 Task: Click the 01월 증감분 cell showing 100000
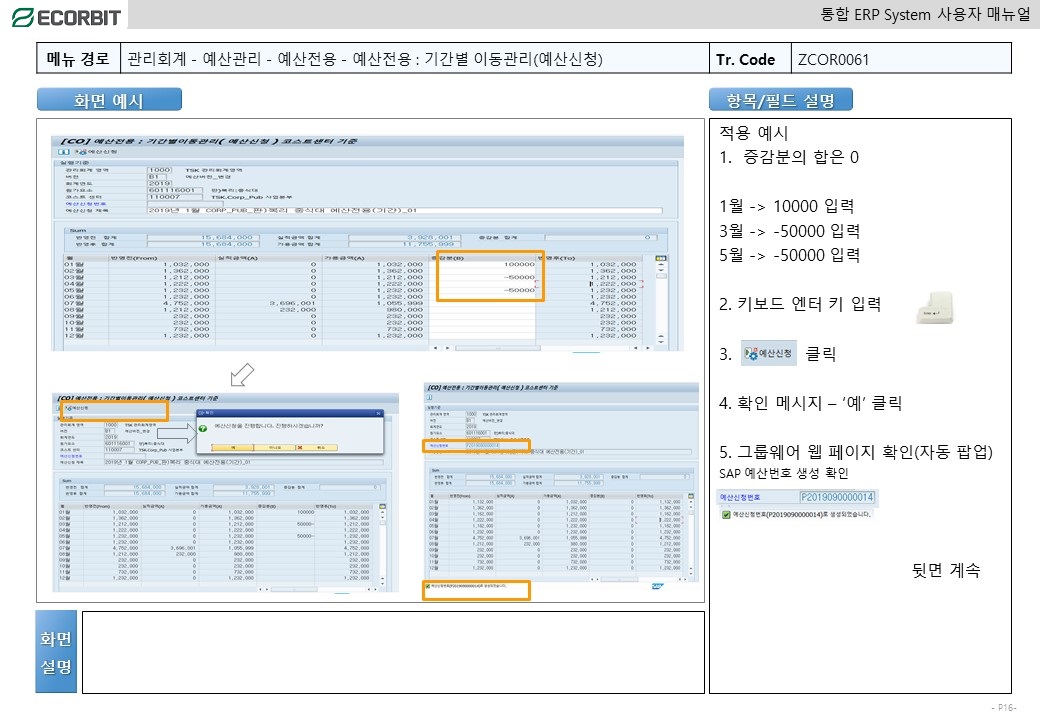(483, 264)
